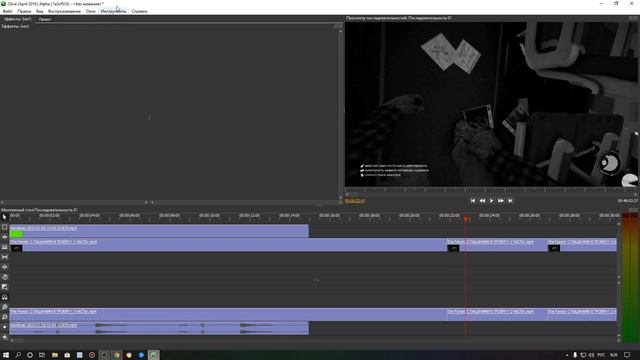
Task: Select the Slip tool
Action: point(4,257)
